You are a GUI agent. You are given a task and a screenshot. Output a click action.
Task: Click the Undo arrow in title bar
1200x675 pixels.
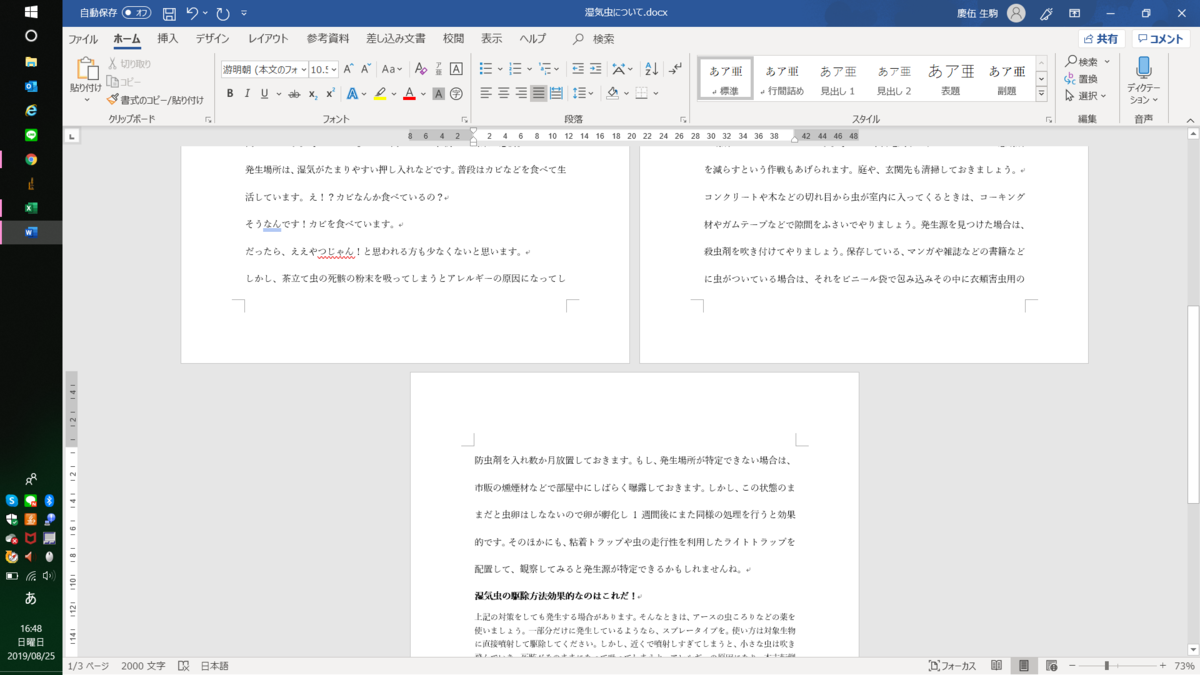coord(192,13)
